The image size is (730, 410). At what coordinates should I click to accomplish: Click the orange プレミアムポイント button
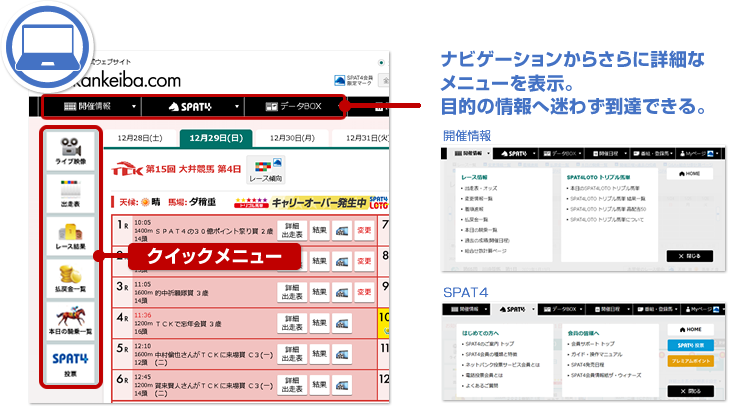pos(690,361)
